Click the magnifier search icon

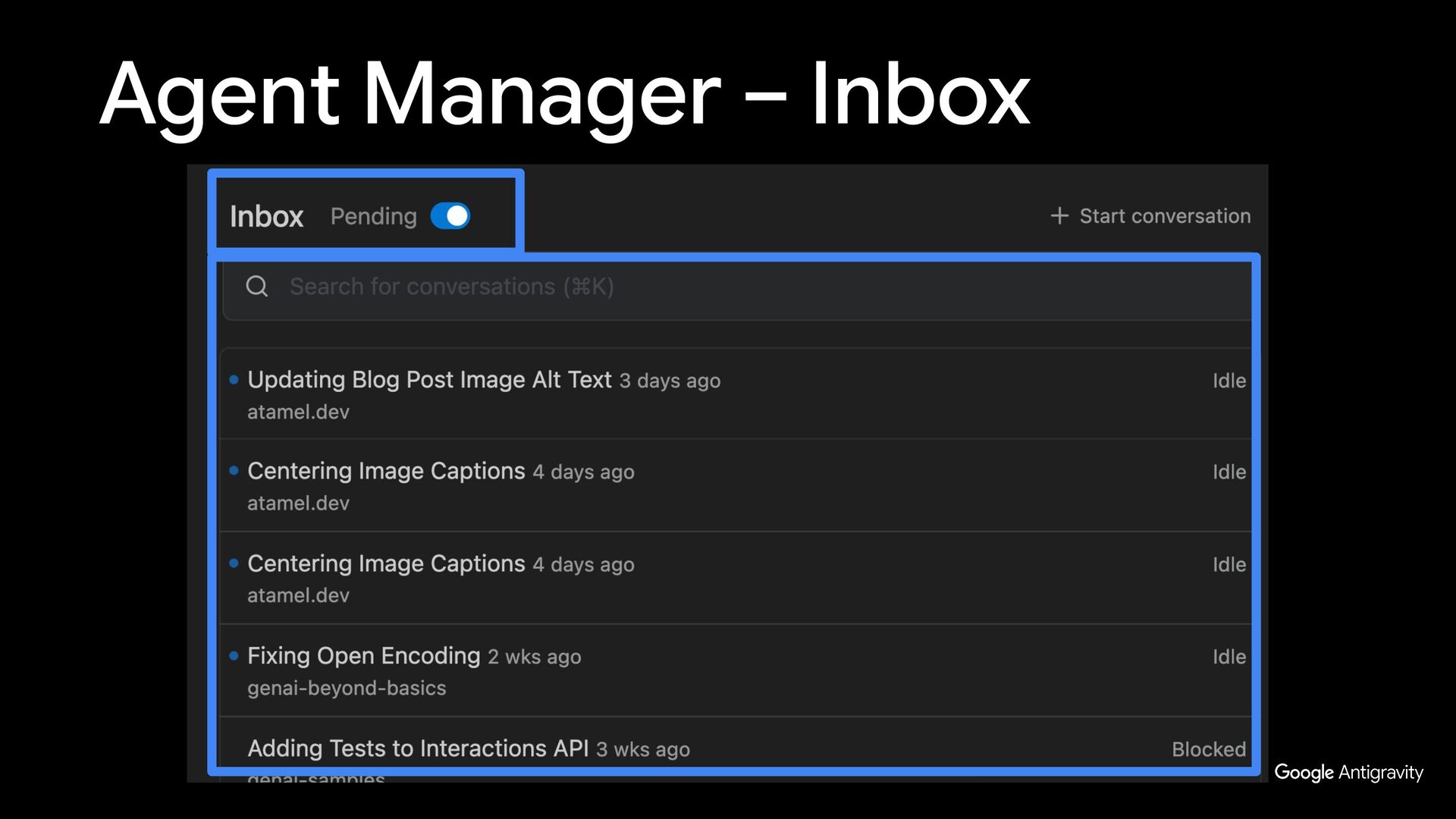pyautogui.click(x=257, y=287)
